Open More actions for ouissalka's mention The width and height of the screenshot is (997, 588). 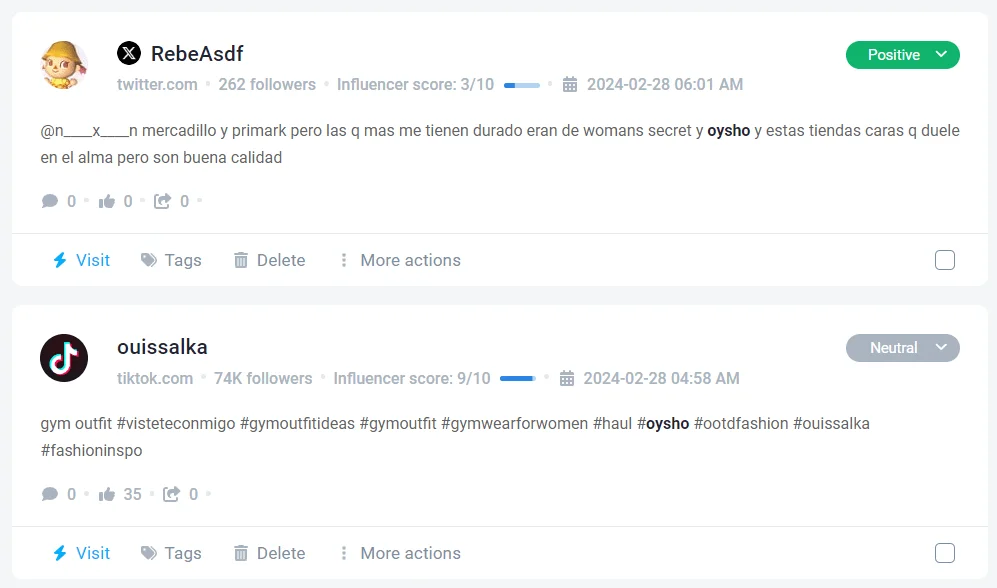[399, 553]
